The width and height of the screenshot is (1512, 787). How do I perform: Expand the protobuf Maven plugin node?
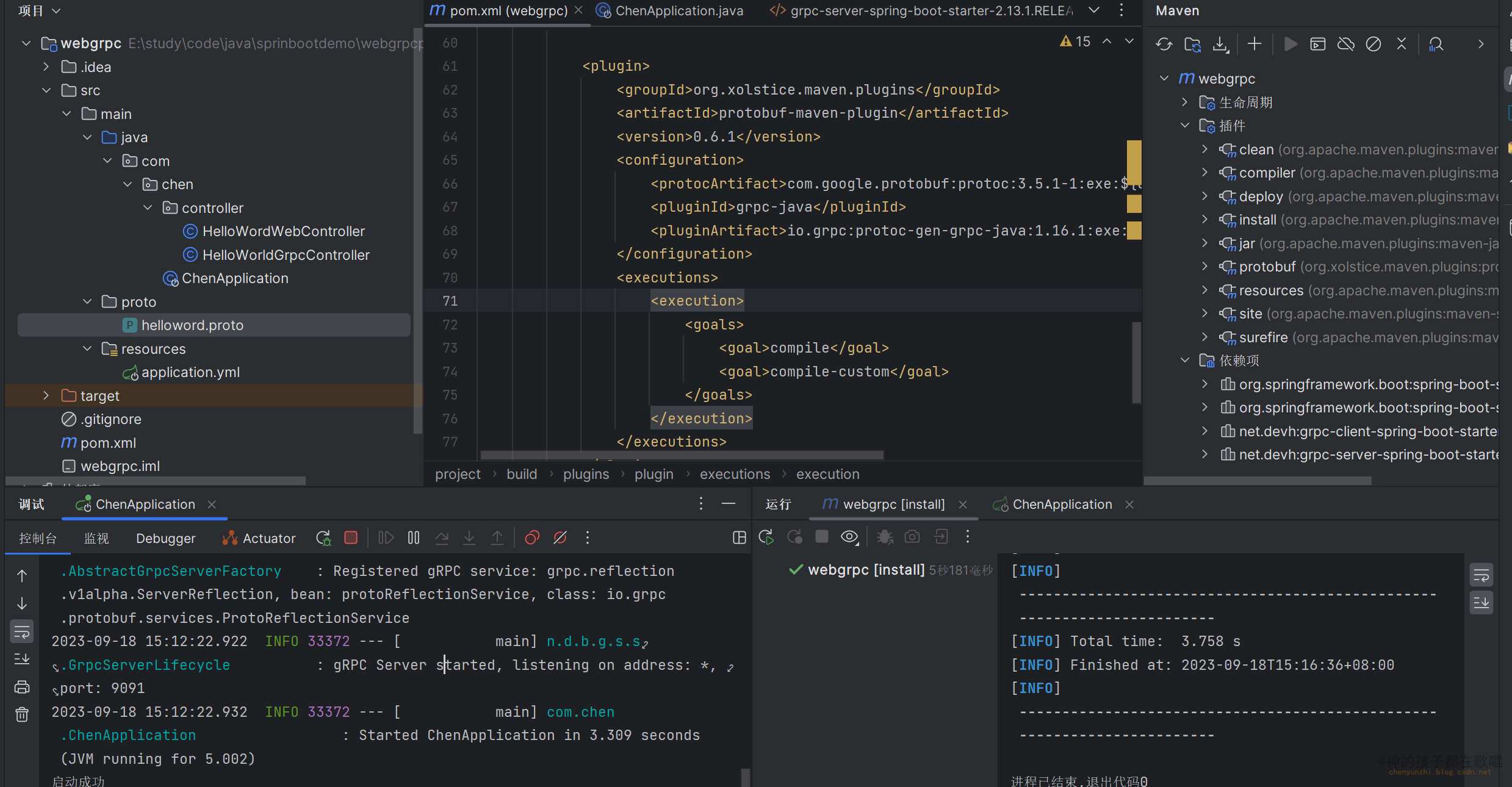[1204, 267]
